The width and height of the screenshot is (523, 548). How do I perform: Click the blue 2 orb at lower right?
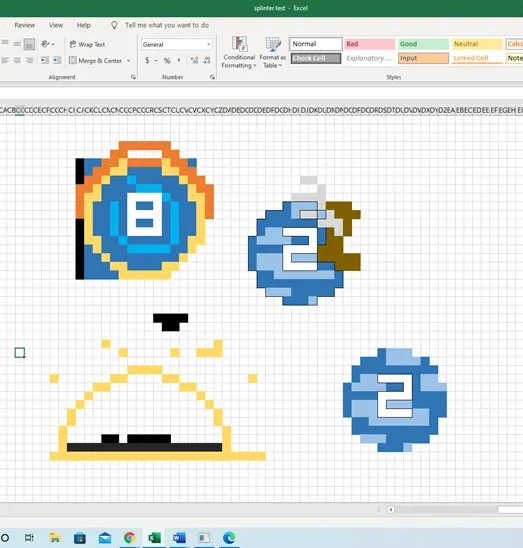coord(395,400)
